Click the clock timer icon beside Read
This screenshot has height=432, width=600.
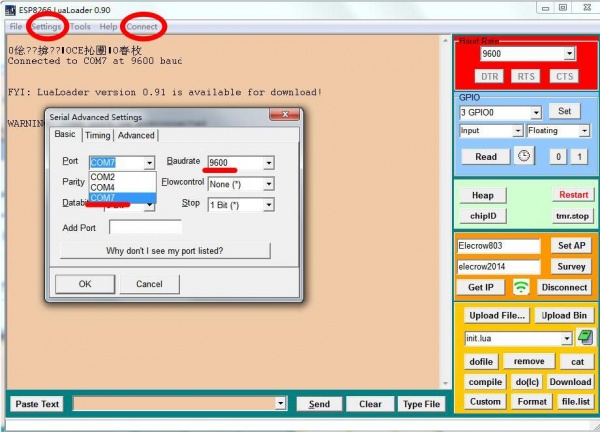[523, 156]
